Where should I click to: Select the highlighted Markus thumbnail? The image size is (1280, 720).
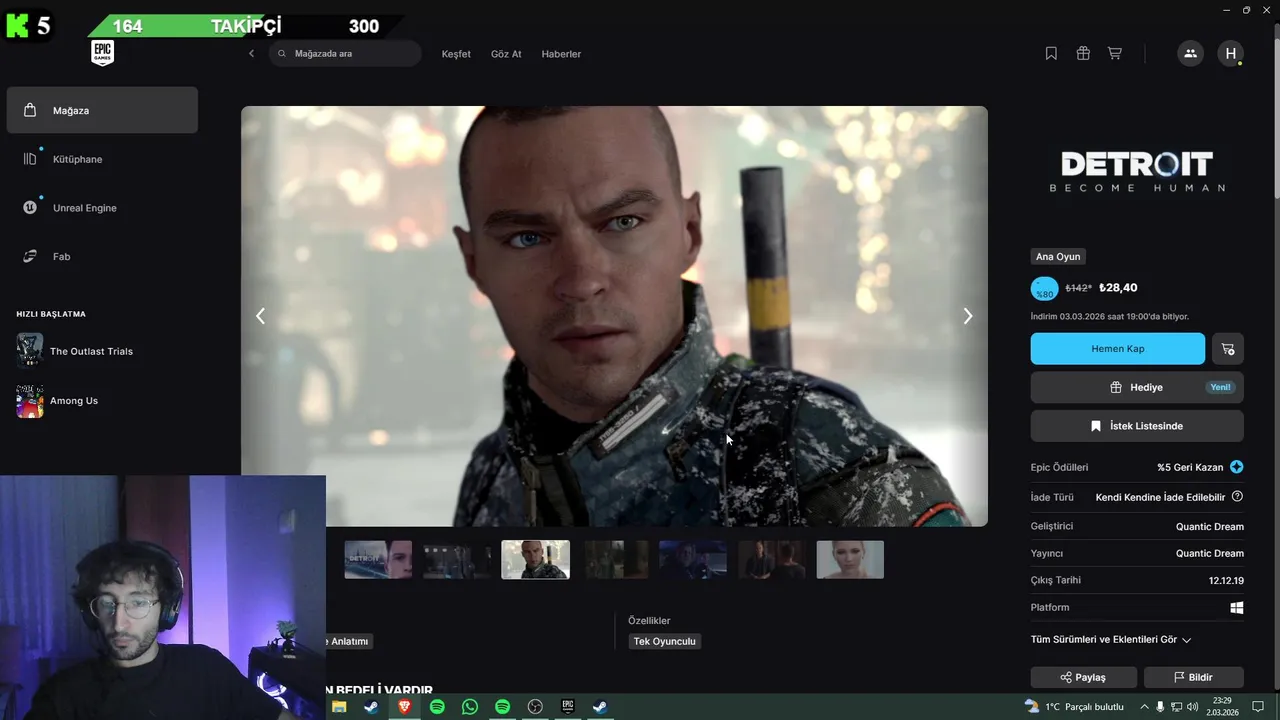535,560
